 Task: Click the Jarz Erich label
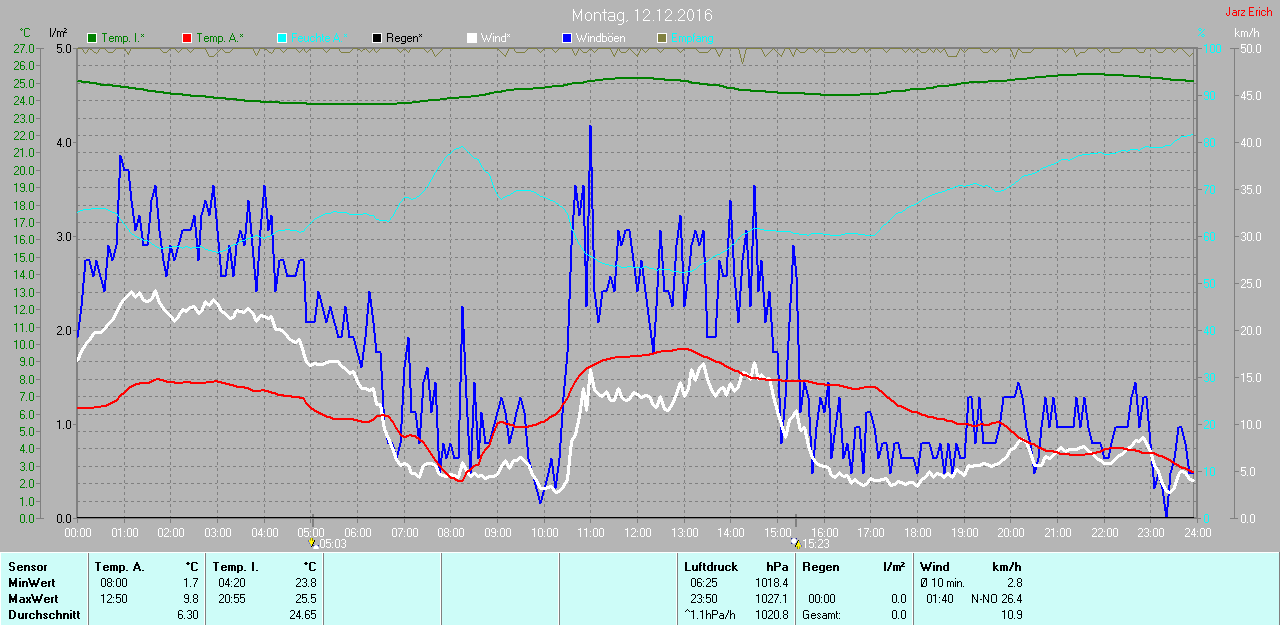[x=1249, y=12]
